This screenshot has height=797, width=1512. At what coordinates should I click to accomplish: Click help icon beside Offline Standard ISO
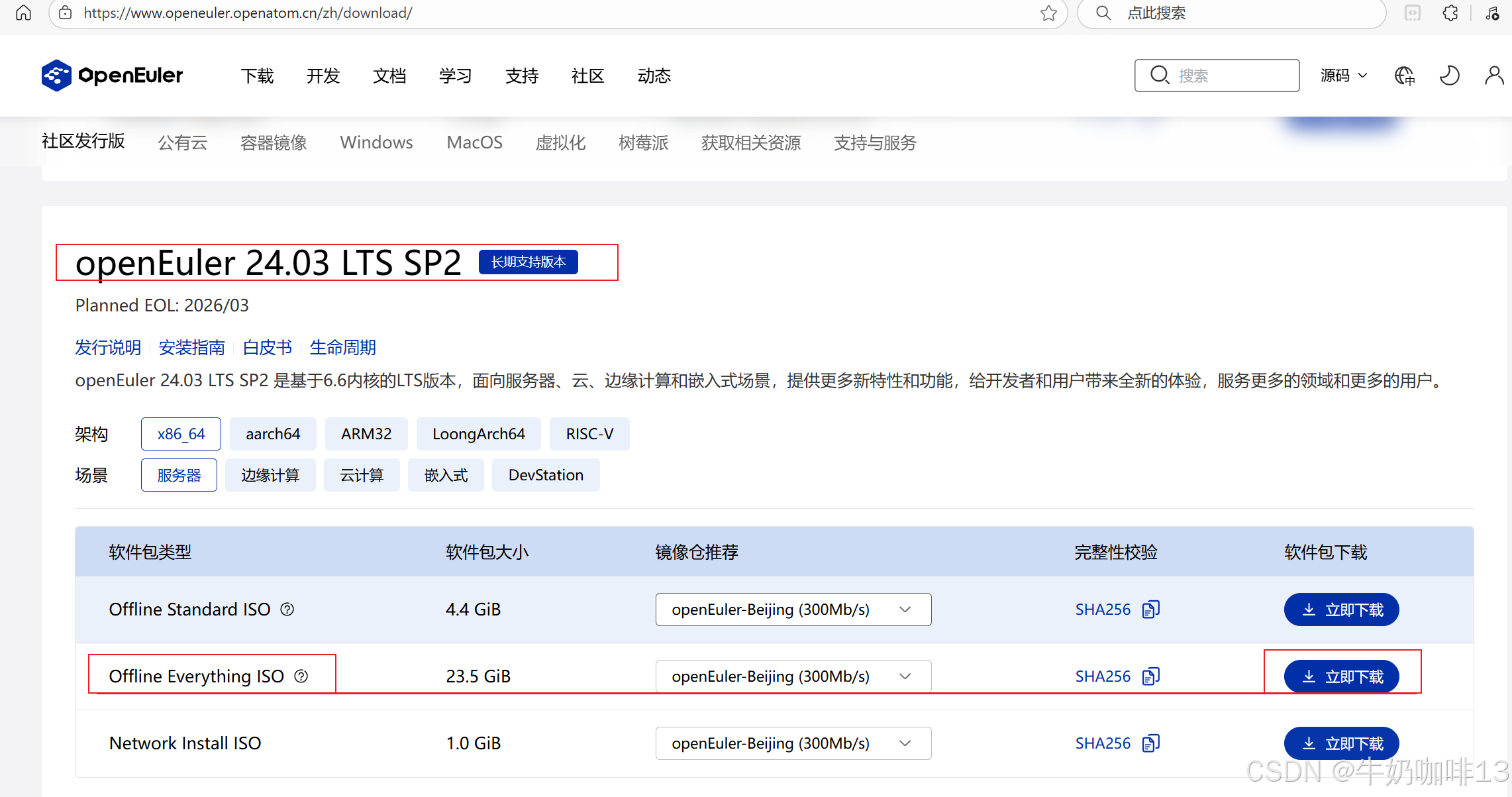[x=287, y=610]
